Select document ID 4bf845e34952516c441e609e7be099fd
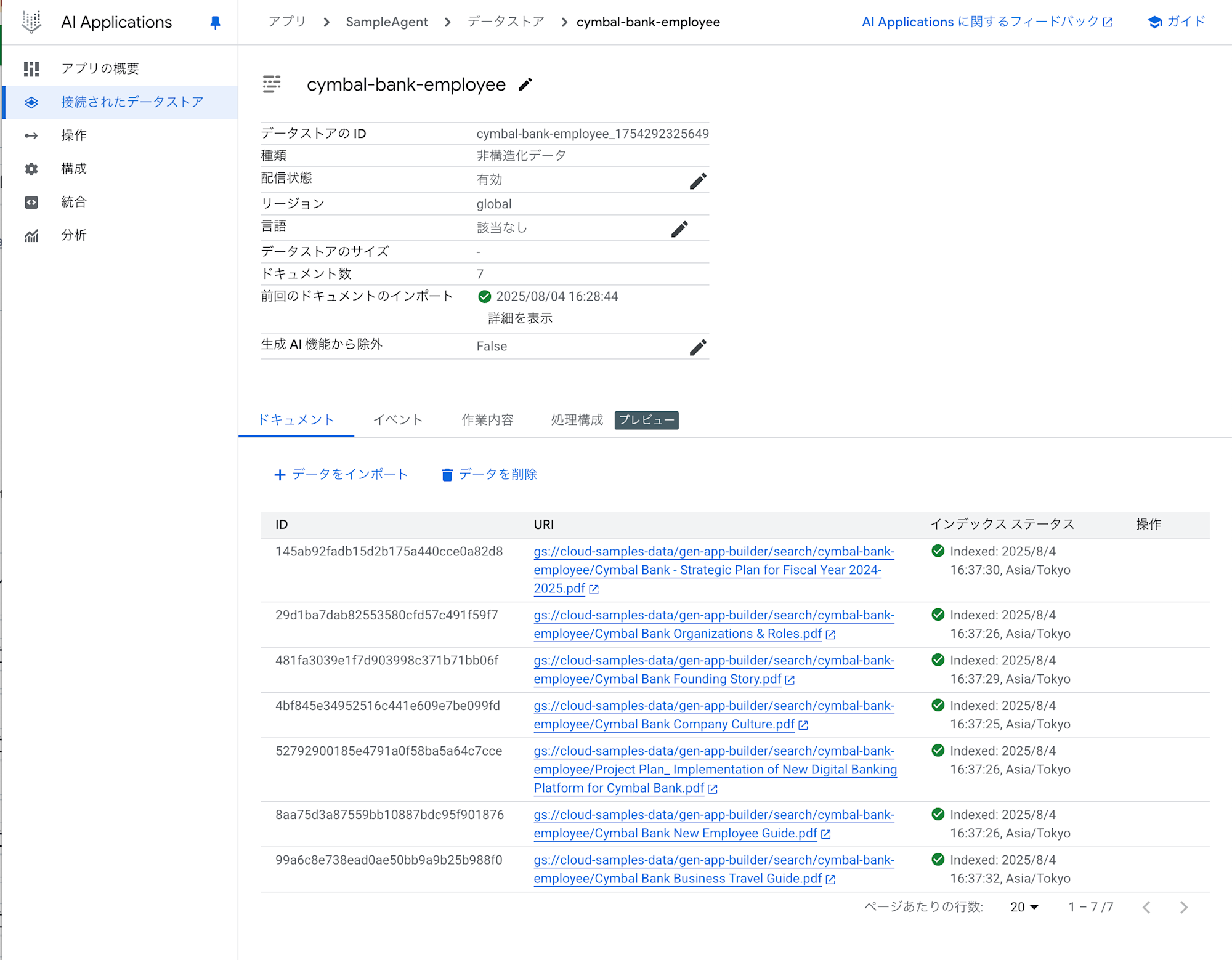 pos(388,706)
